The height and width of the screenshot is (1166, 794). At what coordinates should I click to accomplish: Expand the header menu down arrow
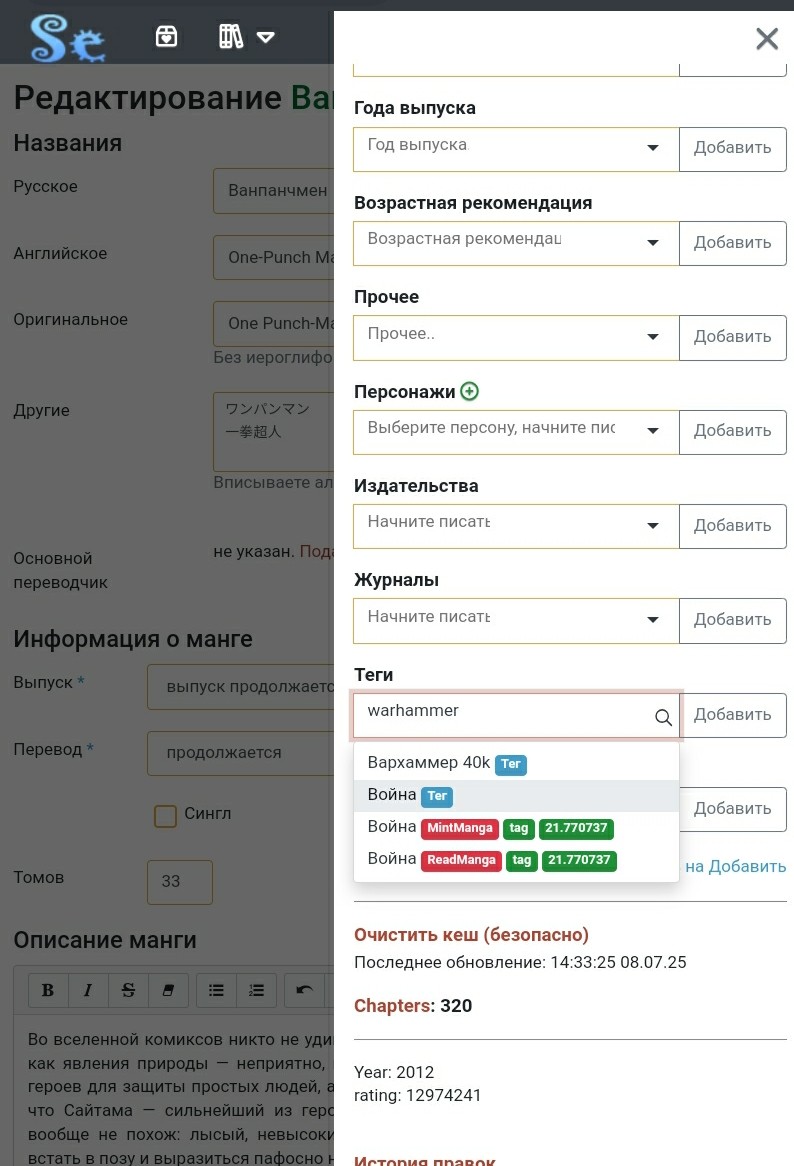[265, 36]
